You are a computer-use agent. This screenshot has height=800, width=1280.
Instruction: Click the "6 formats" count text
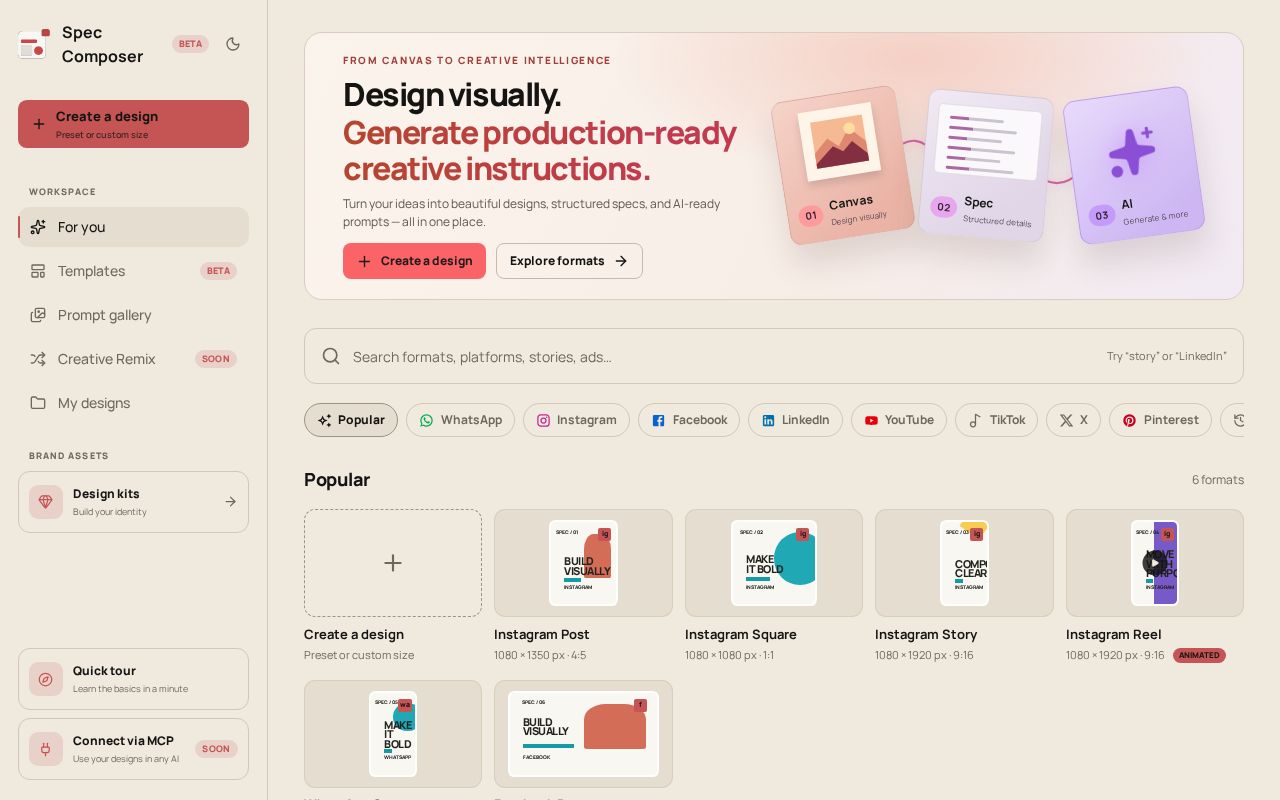pos(1218,480)
